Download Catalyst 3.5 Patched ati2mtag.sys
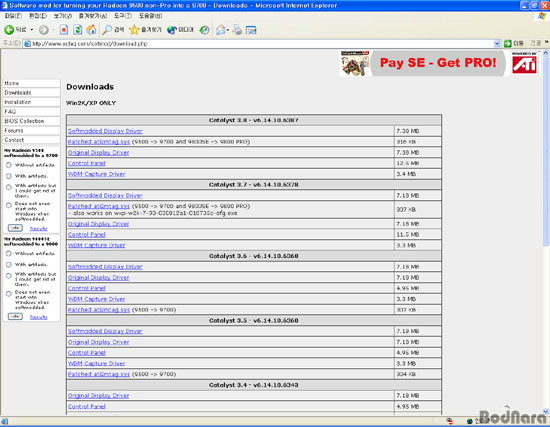The width and height of the screenshot is (550, 427). click(99, 374)
